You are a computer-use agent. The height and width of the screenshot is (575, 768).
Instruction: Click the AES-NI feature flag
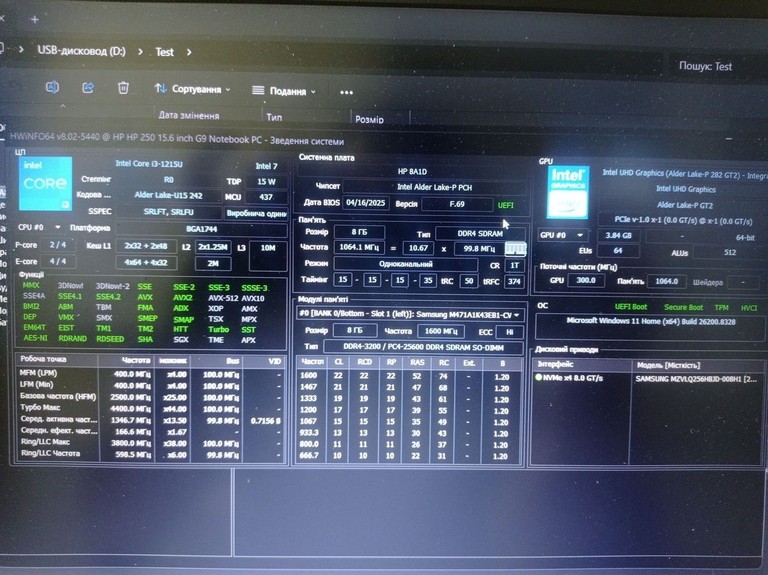point(35,338)
